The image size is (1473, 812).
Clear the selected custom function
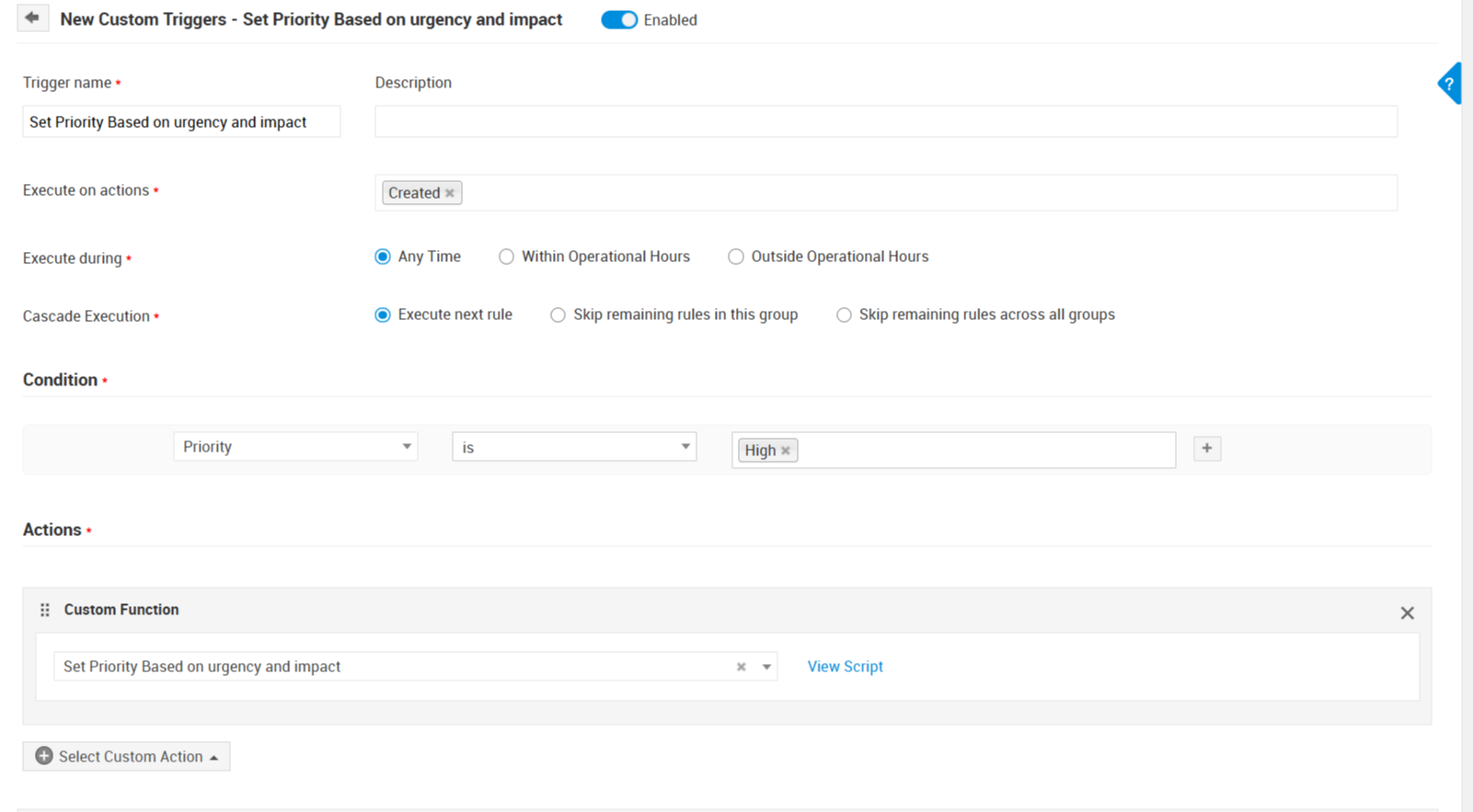tap(741, 667)
